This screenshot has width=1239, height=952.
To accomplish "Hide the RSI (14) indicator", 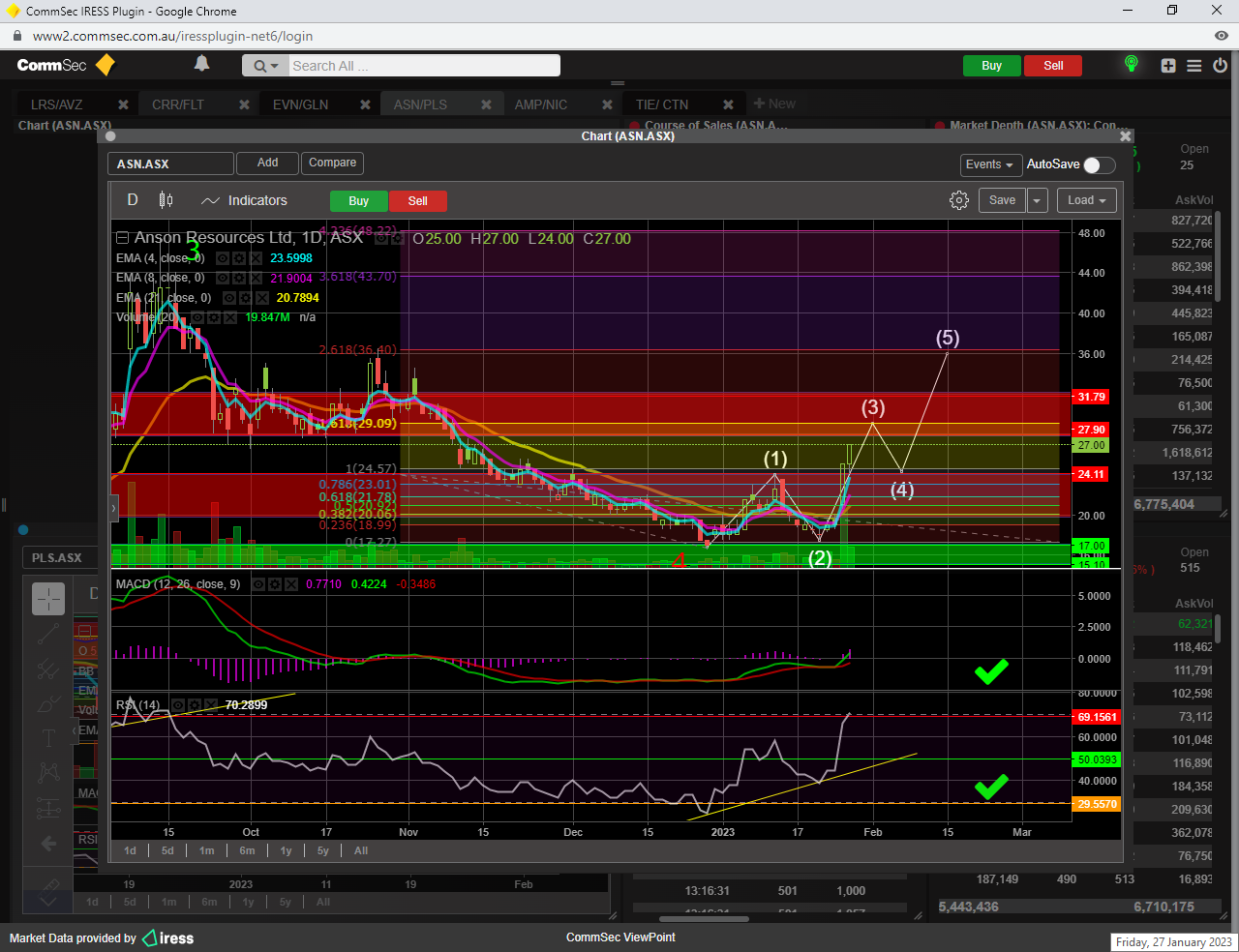I will pos(177,705).
